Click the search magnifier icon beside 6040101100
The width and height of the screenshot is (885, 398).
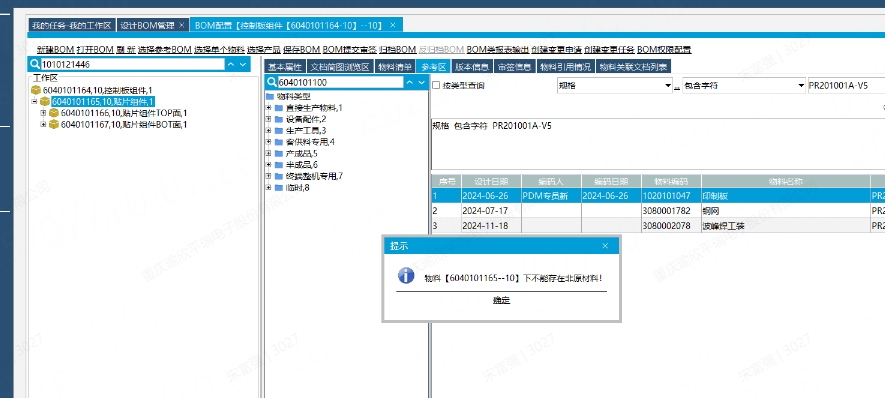pyautogui.click(x=273, y=82)
